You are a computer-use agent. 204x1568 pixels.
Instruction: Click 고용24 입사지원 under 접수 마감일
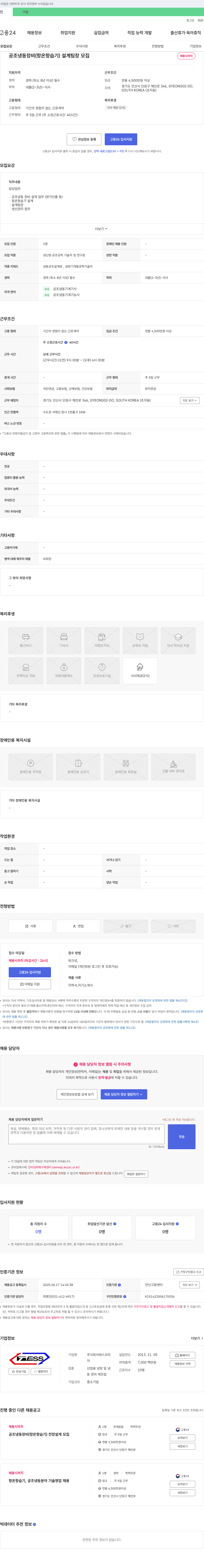pyautogui.click(x=30, y=972)
